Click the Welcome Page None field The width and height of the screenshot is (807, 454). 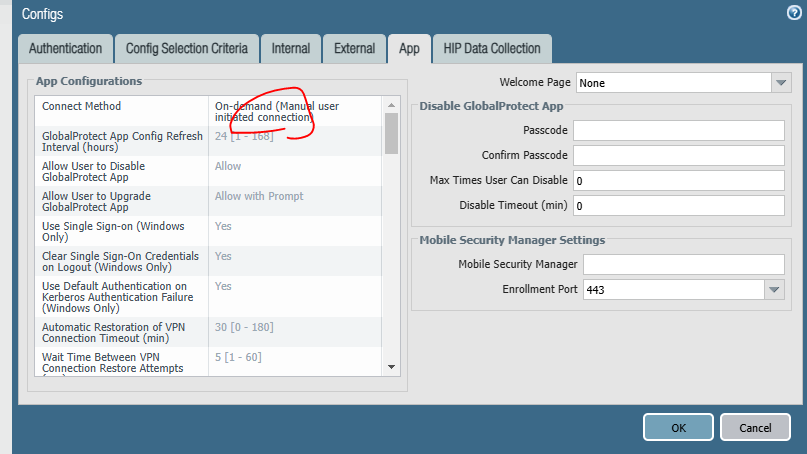[674, 83]
